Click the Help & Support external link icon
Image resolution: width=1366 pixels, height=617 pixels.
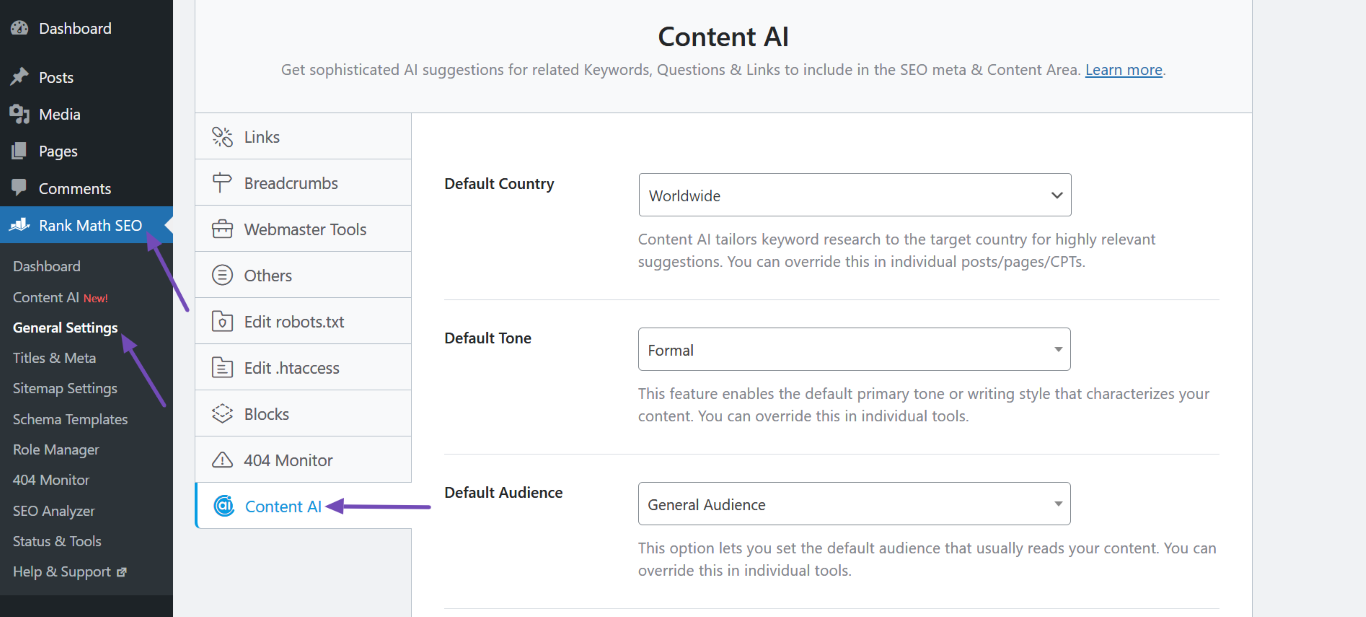(122, 572)
